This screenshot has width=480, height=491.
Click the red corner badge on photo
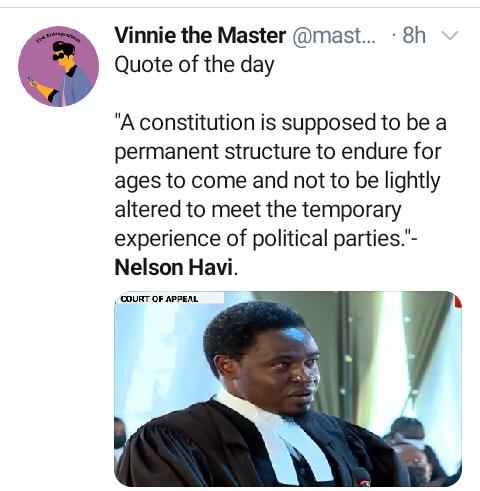[x=458, y=301]
